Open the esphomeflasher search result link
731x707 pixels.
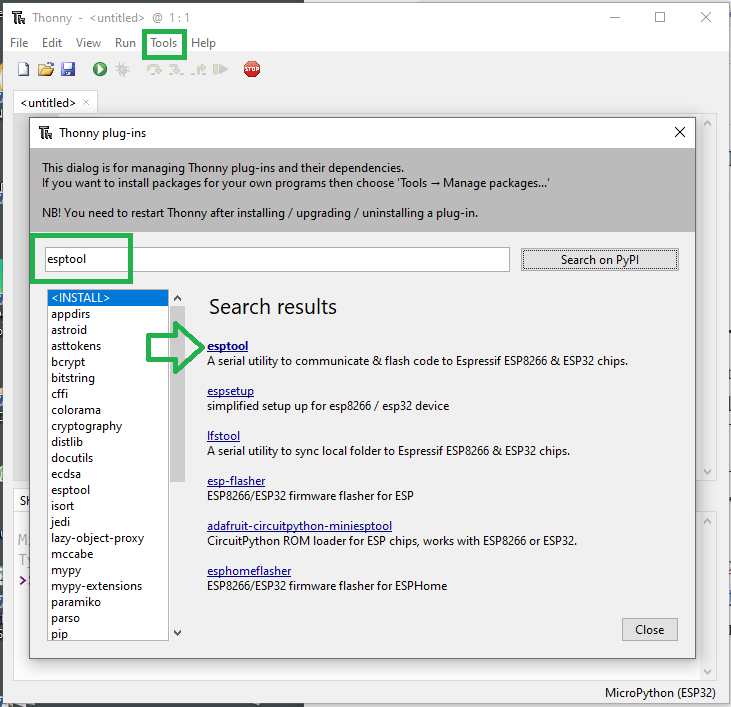pos(249,571)
